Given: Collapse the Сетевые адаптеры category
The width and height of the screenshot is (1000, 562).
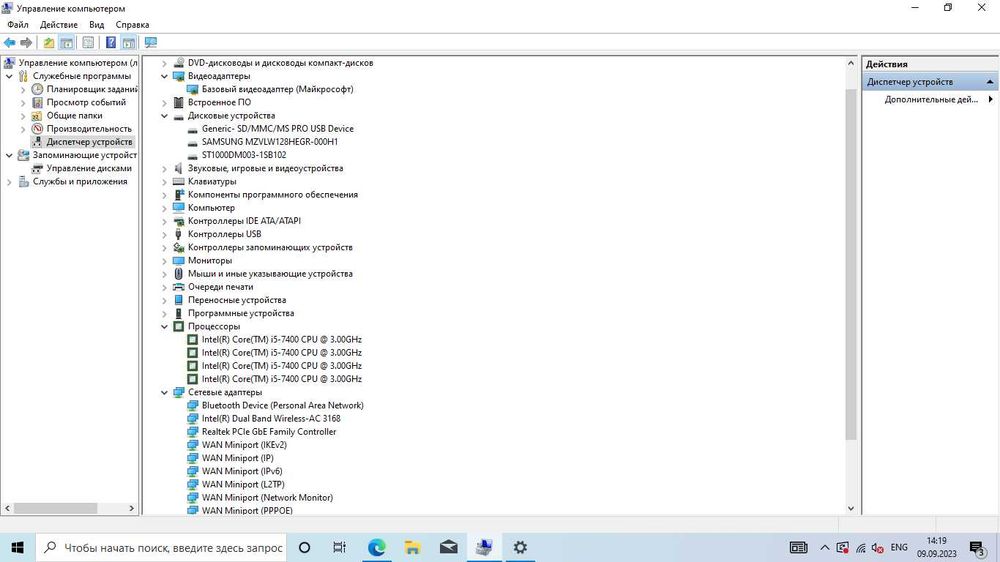Looking at the screenshot, I should pyautogui.click(x=165, y=392).
